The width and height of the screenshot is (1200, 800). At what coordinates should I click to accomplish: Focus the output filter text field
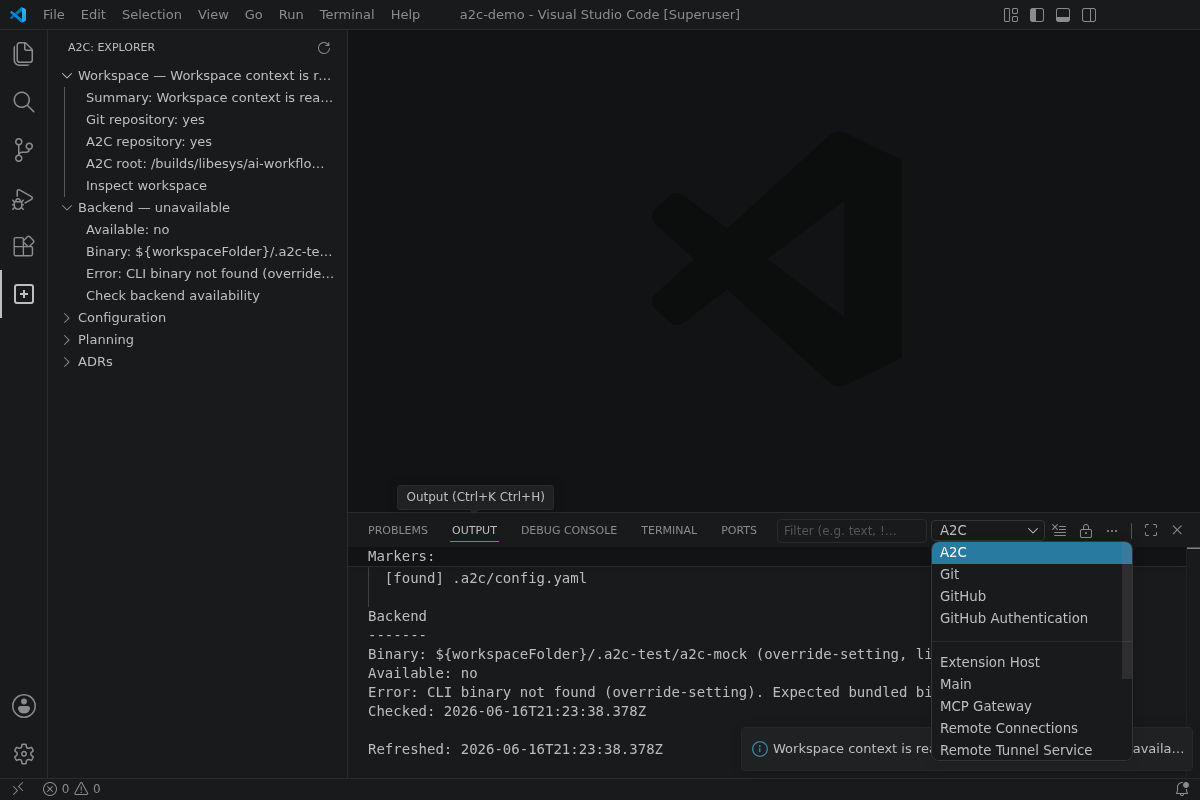pos(851,530)
